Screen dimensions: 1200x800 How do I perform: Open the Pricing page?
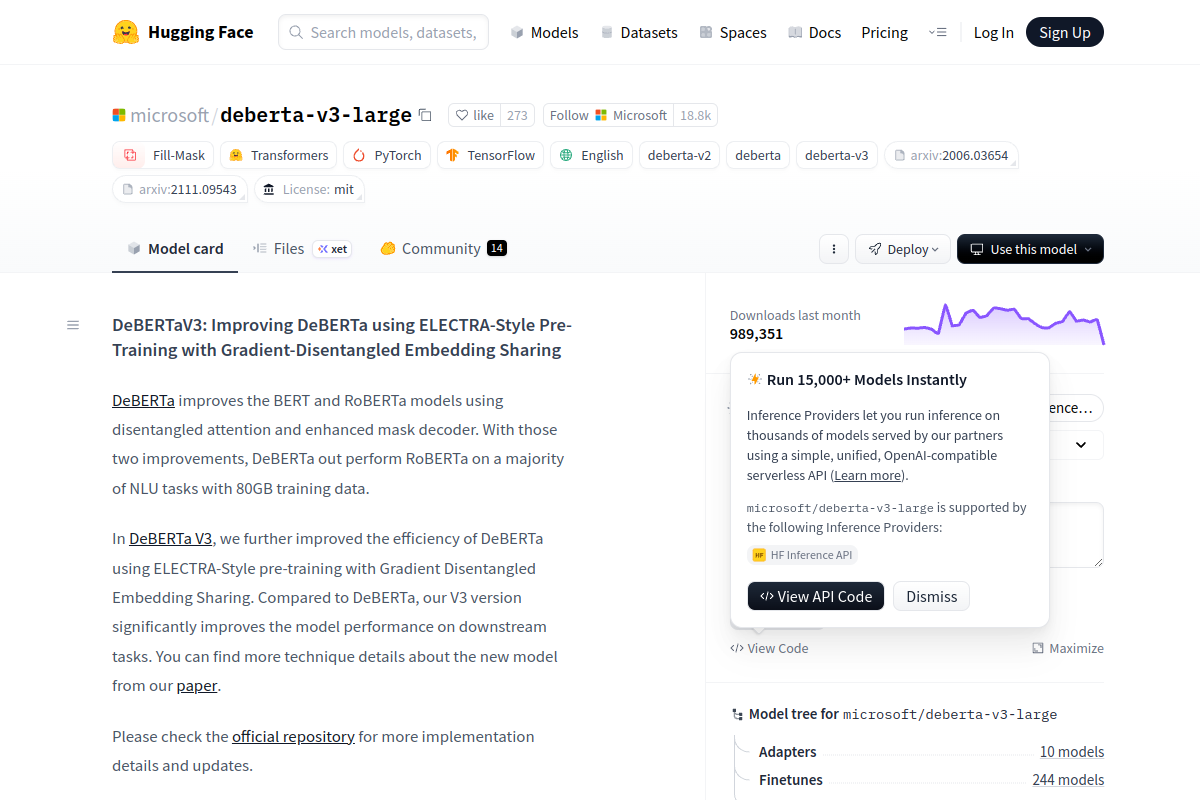tap(884, 32)
